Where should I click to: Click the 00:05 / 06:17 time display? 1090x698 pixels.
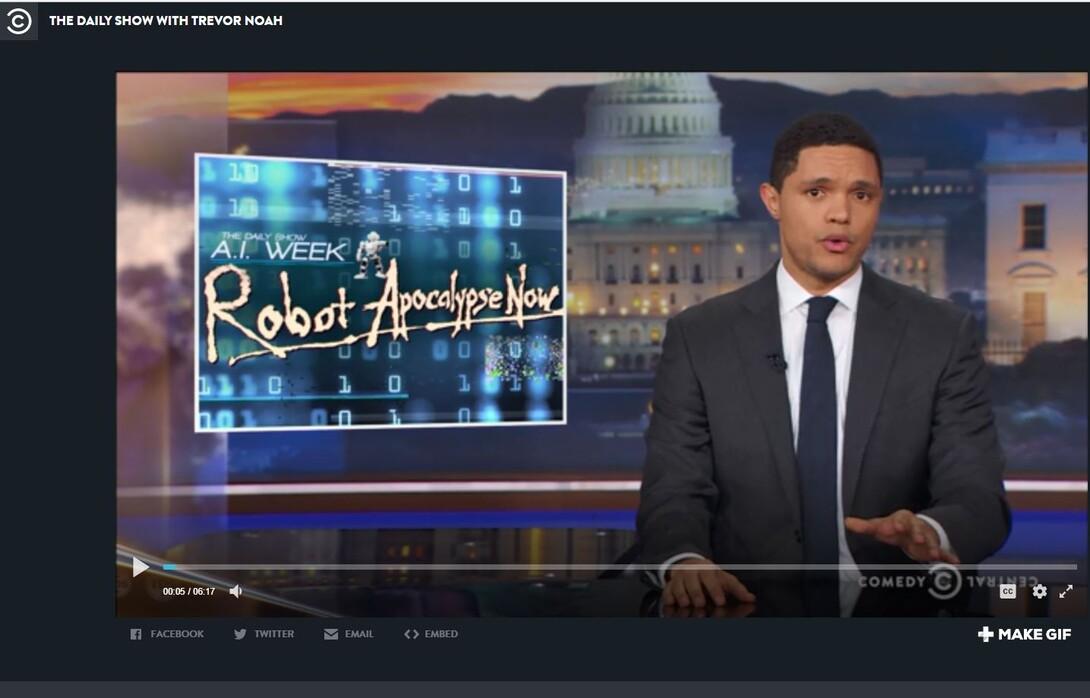click(189, 592)
